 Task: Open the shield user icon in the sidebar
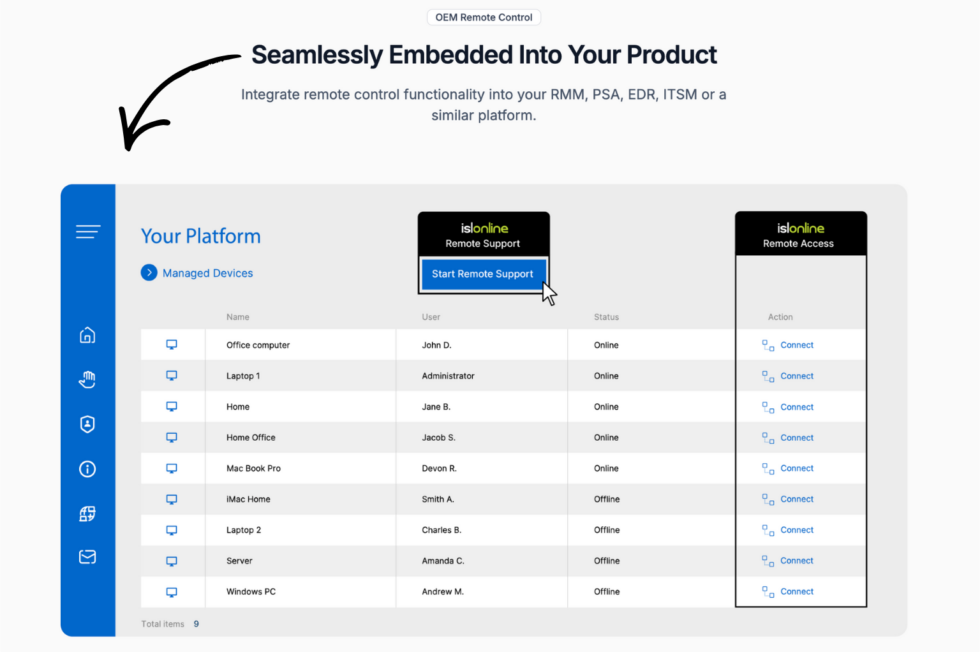[x=87, y=424]
